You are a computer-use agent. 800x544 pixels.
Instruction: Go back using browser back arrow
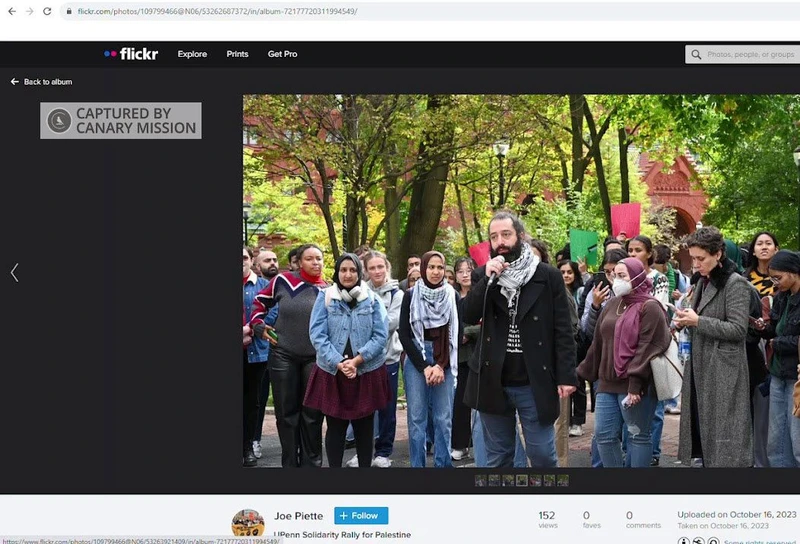[9, 11]
